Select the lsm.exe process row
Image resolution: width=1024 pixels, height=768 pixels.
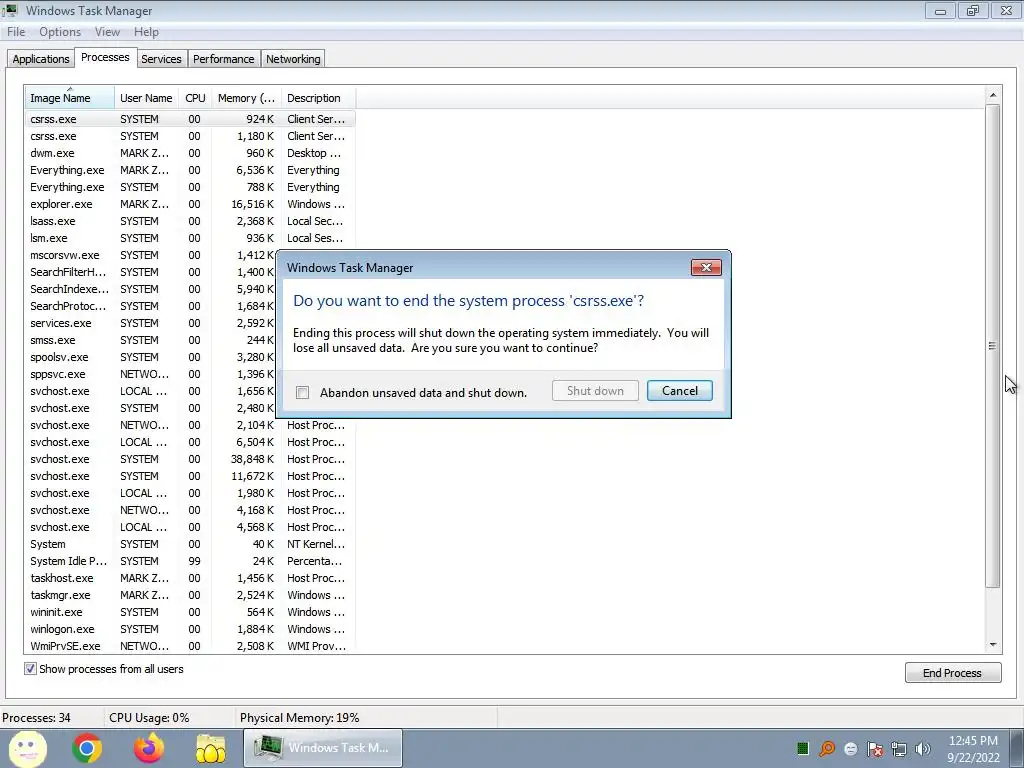(x=190, y=238)
